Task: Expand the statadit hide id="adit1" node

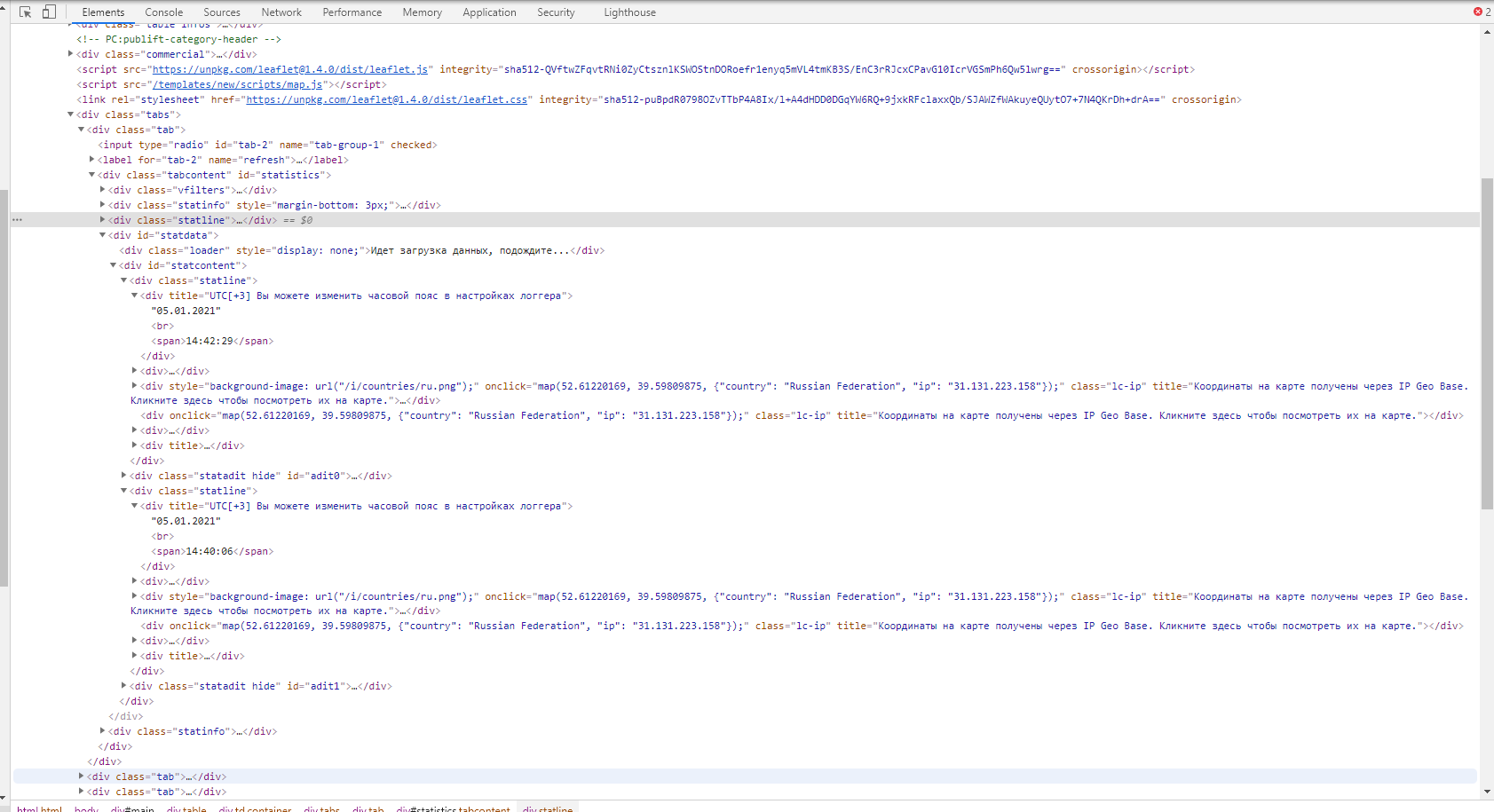Action: (x=124, y=686)
